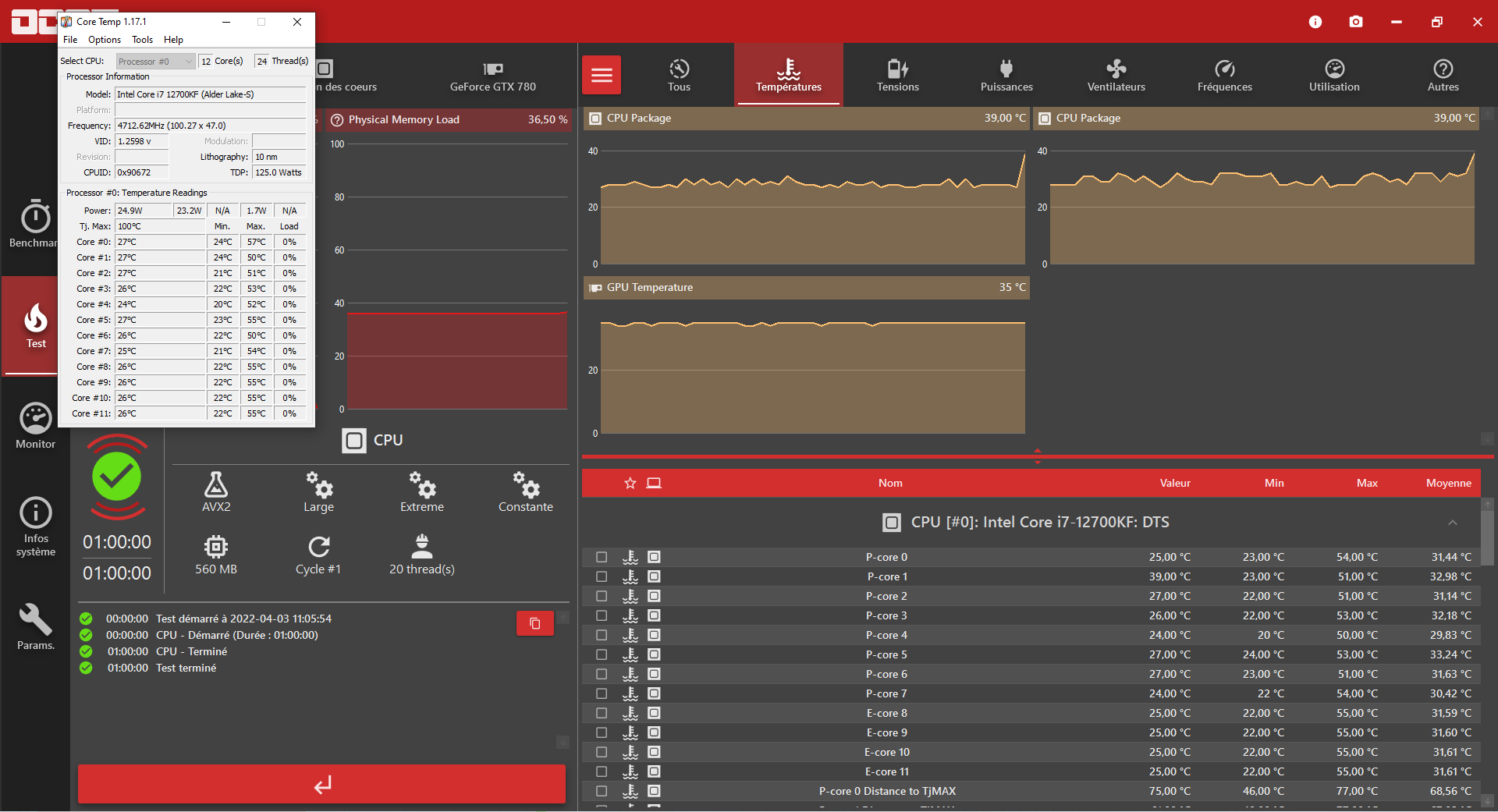Image resolution: width=1498 pixels, height=812 pixels.
Task: Sort the table by the Max column
Action: 1367,484
